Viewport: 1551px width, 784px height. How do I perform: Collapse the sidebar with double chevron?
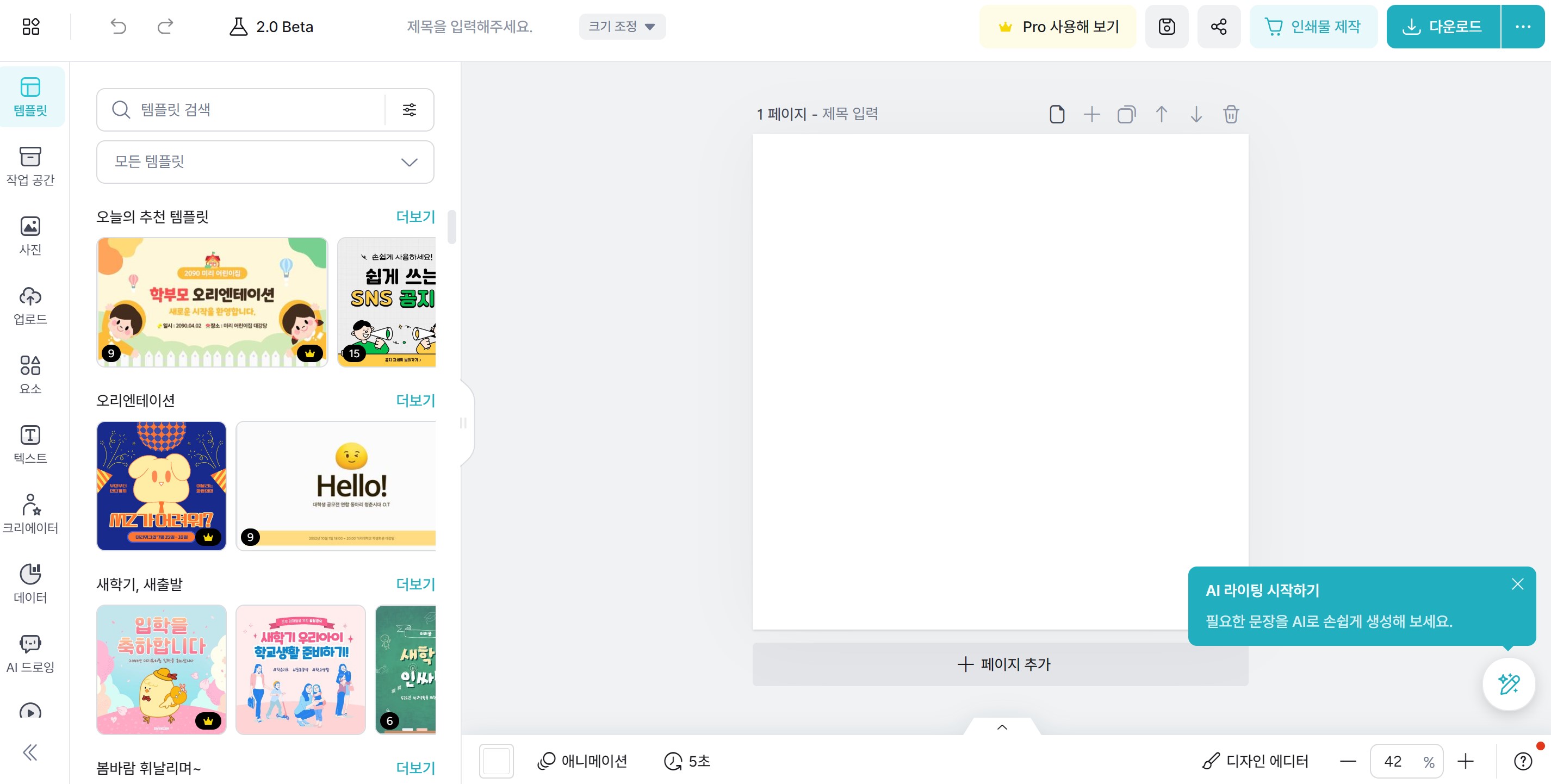point(30,752)
